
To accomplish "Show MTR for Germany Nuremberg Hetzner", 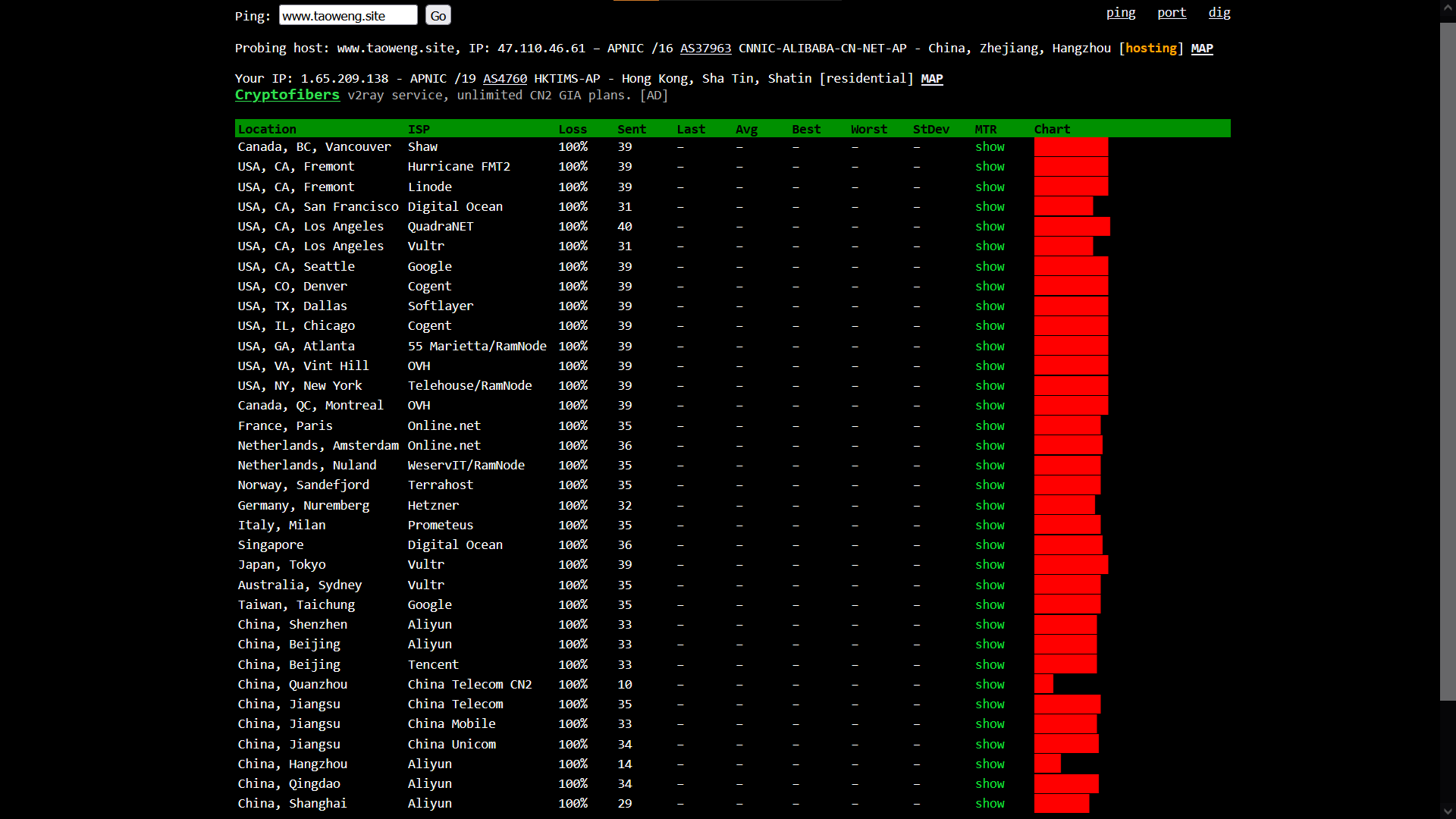I will click(x=989, y=506).
